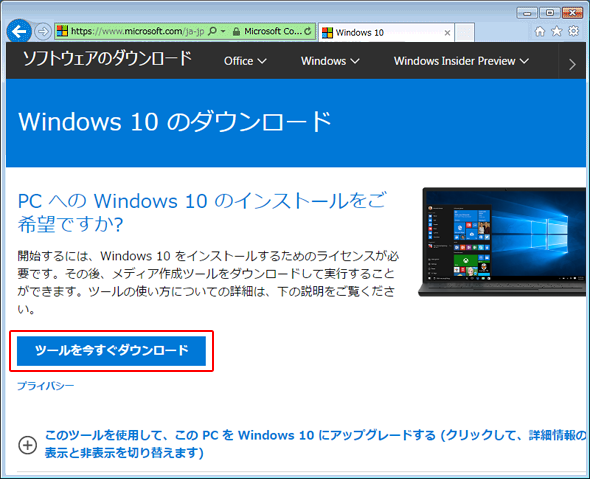590x479 pixels.
Task: Expand the Office menu
Action: [x=245, y=61]
